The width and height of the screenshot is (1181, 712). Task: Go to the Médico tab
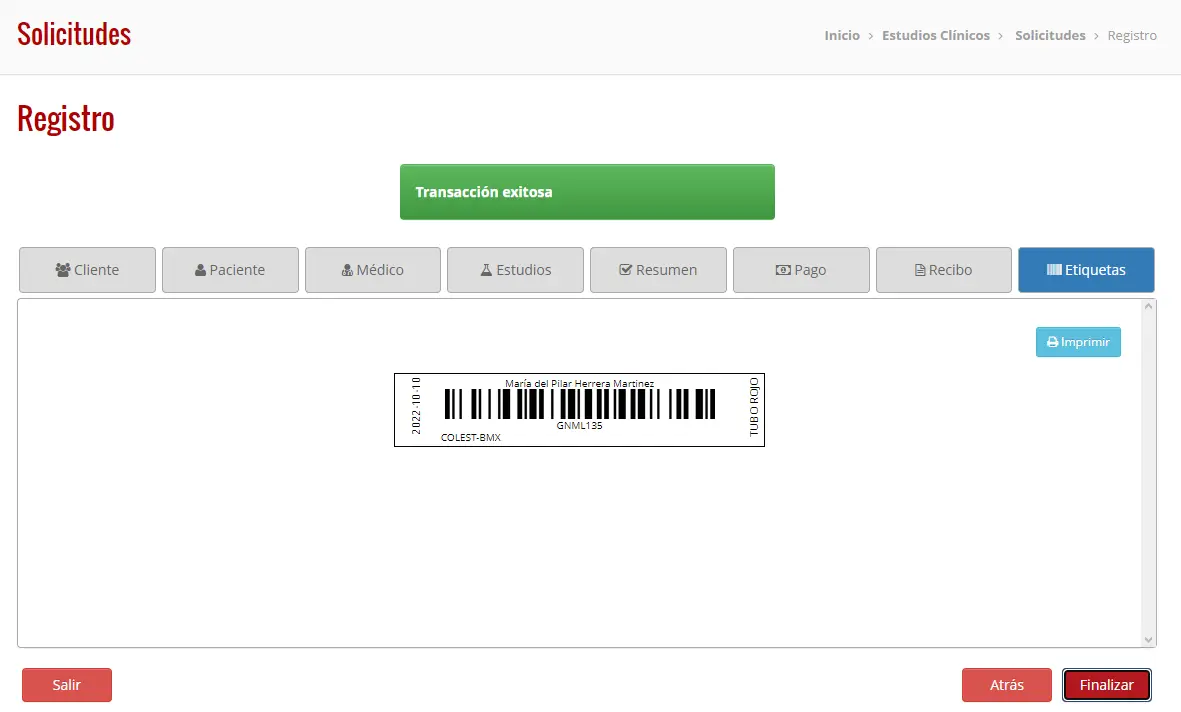(373, 270)
